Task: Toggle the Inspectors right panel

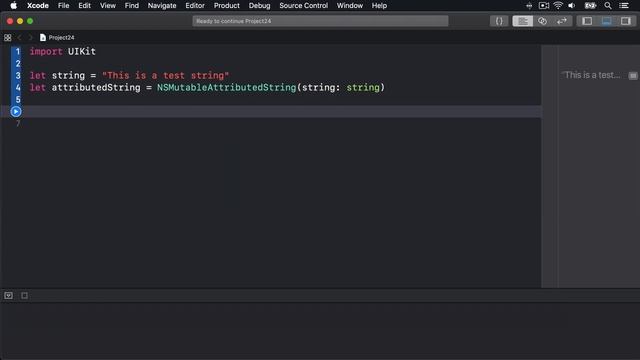Action: pos(625,21)
